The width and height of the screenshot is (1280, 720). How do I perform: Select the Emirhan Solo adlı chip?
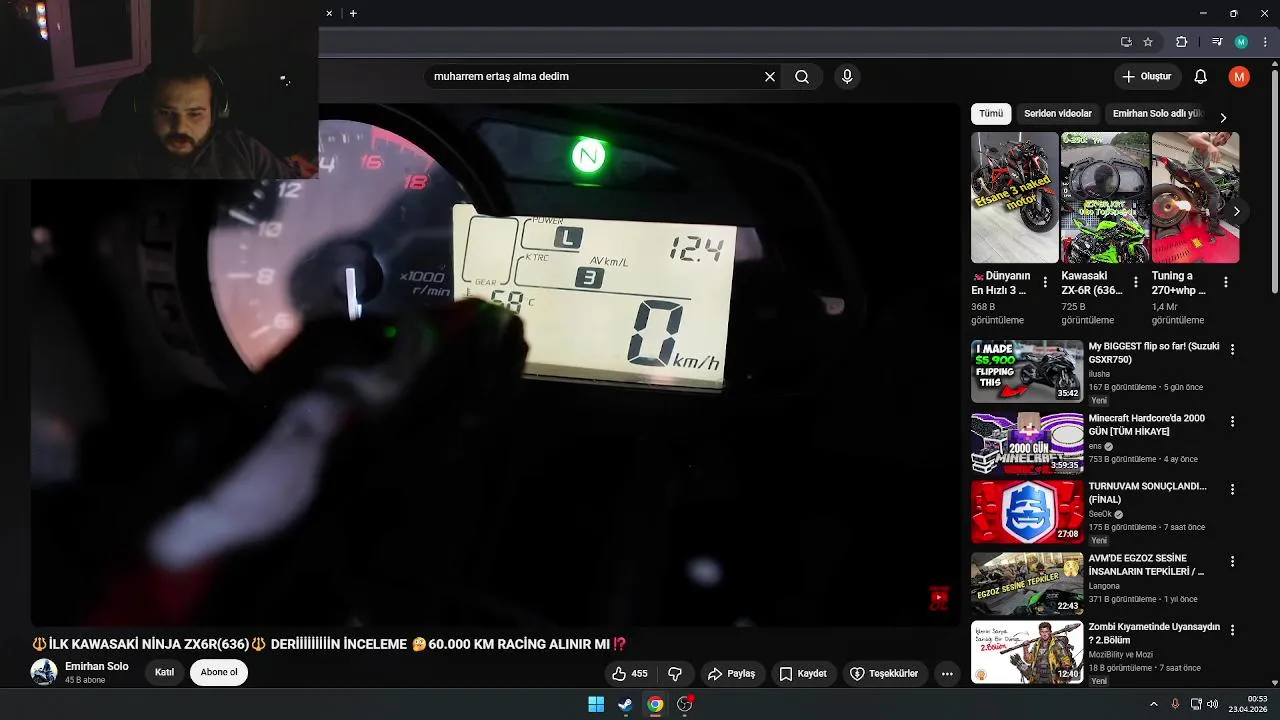[x=1157, y=114]
